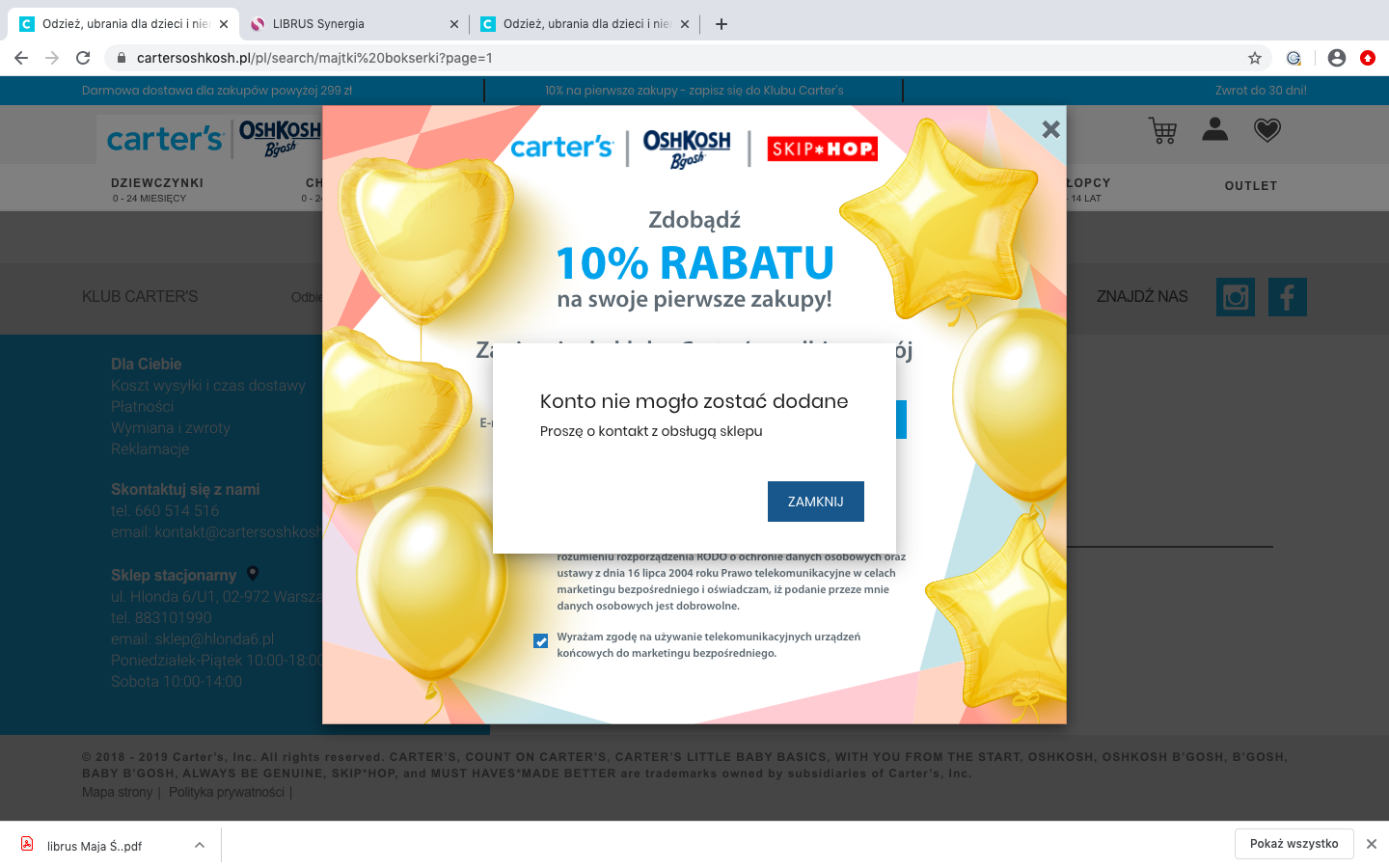
Task: Bookmark this page with star icon
Action: (x=1254, y=58)
